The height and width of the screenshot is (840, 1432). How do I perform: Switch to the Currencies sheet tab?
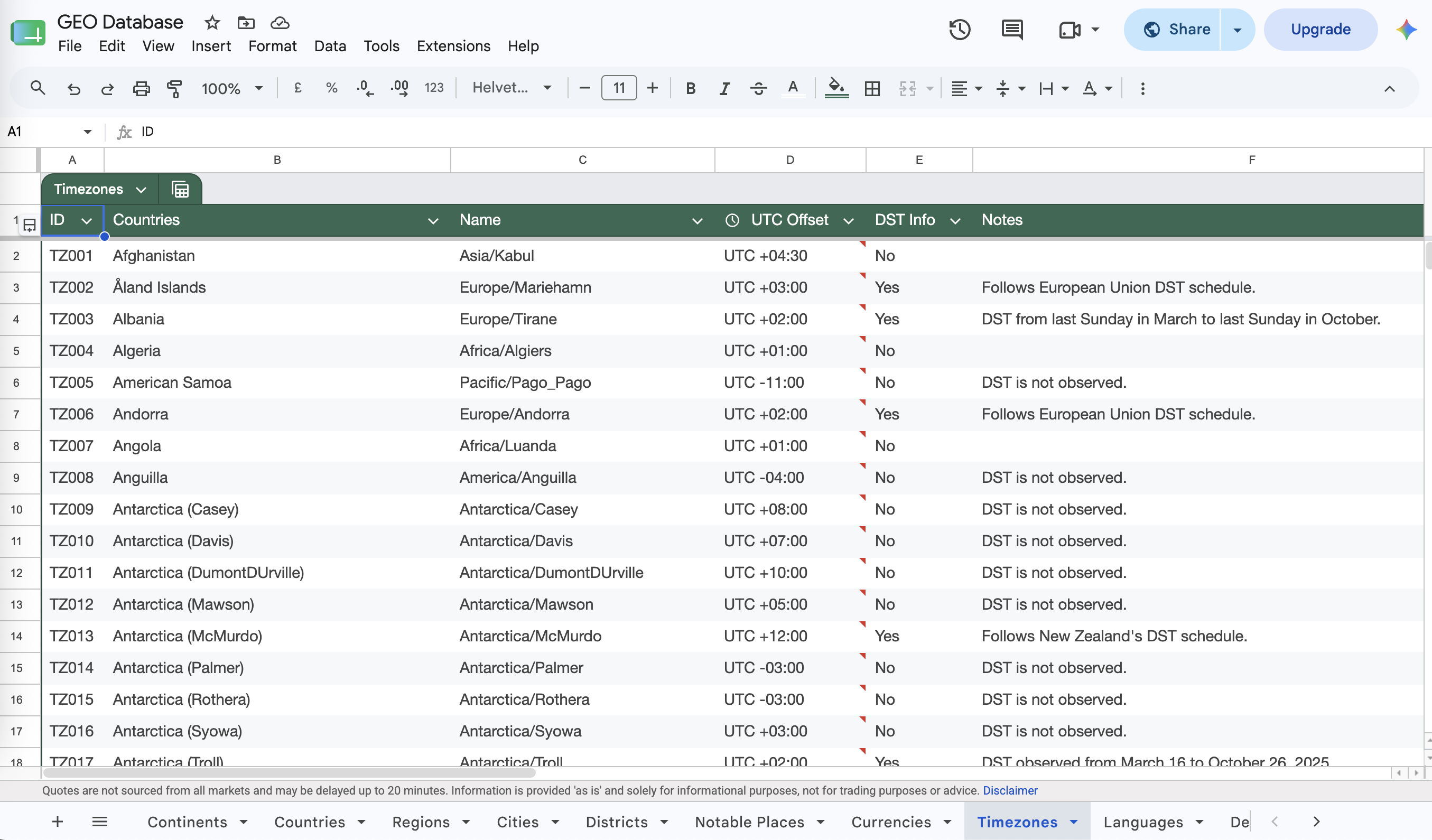[x=890, y=822]
